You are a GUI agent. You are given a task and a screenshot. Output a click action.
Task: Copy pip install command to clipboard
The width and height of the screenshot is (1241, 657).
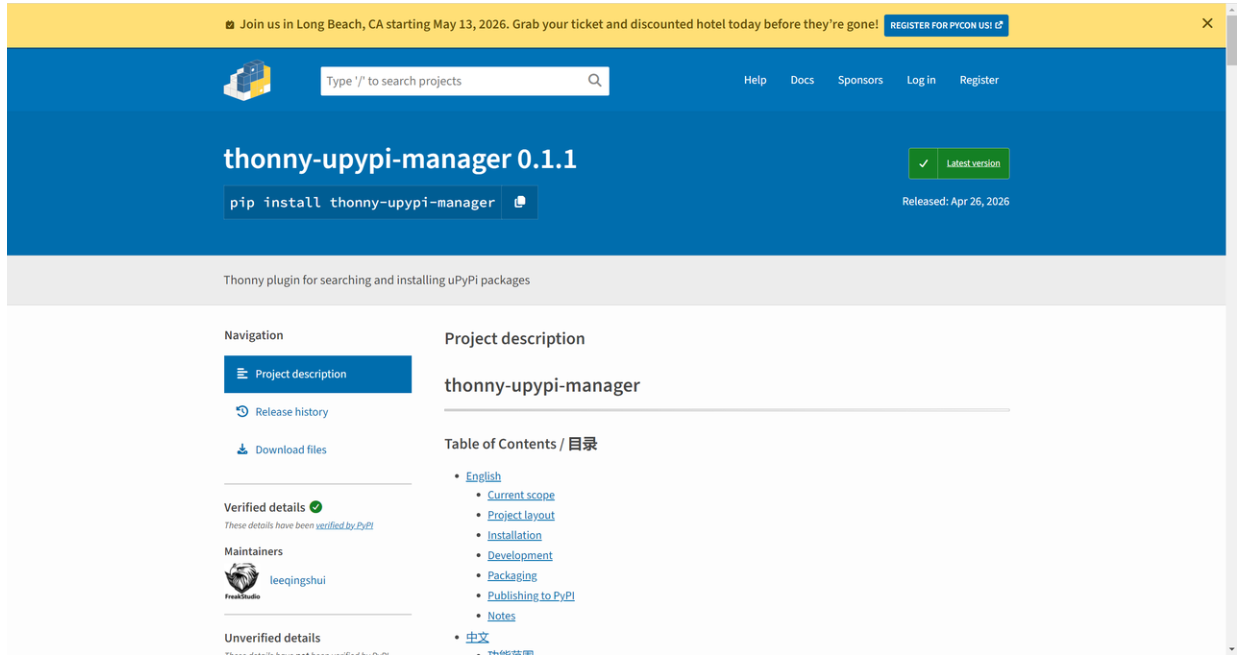pos(520,202)
